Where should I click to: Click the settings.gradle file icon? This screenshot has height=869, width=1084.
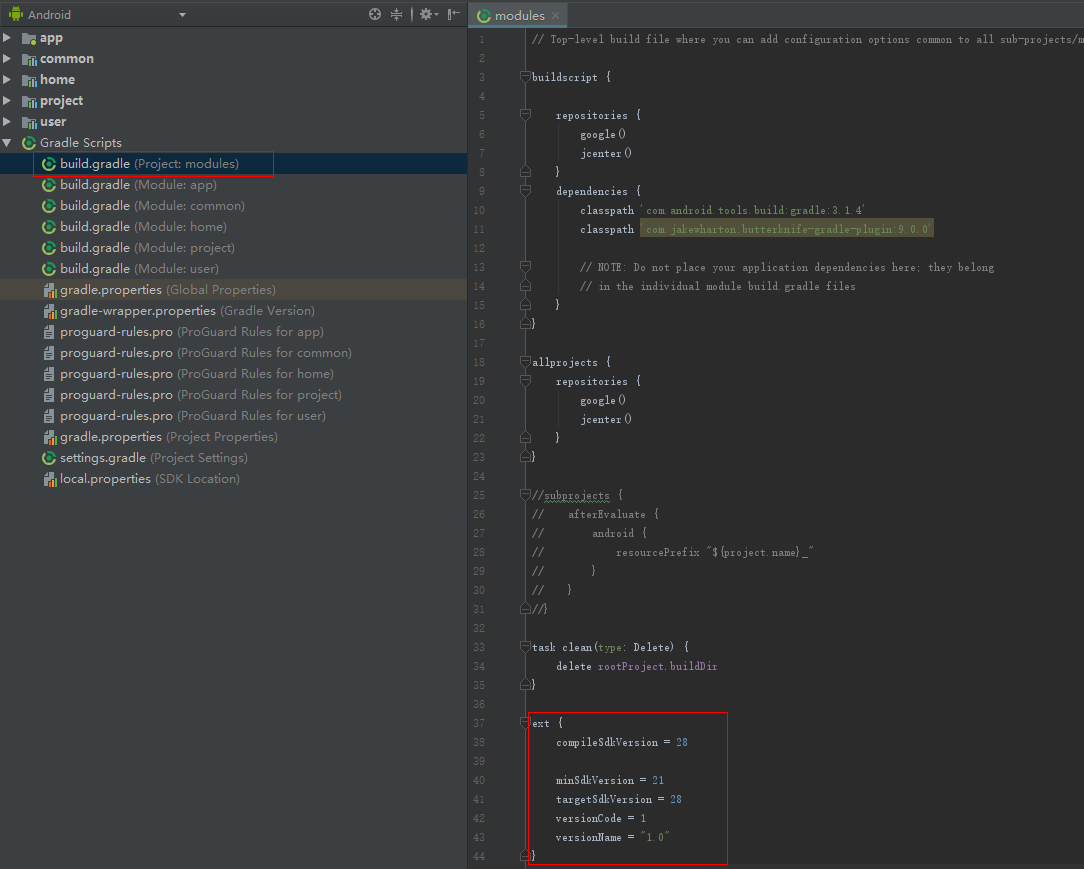(49, 458)
